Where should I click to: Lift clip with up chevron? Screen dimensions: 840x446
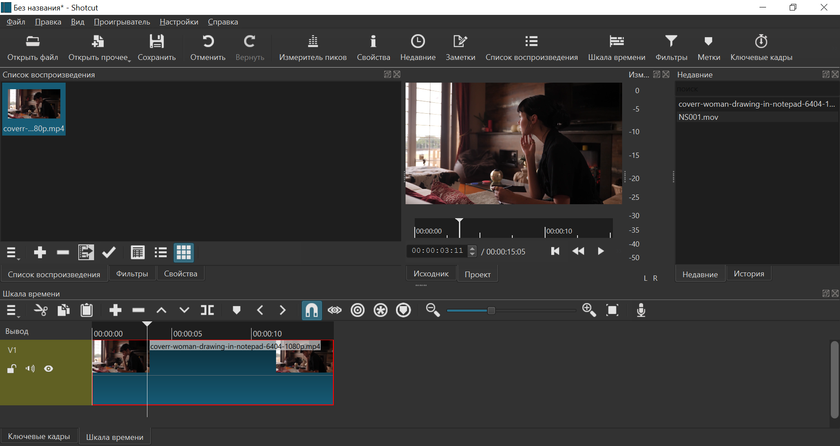[161, 310]
